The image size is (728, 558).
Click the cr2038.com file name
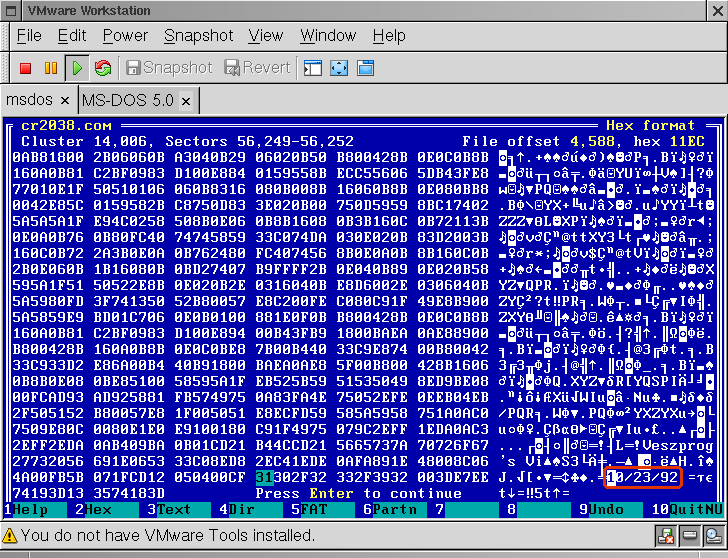(x=66, y=126)
